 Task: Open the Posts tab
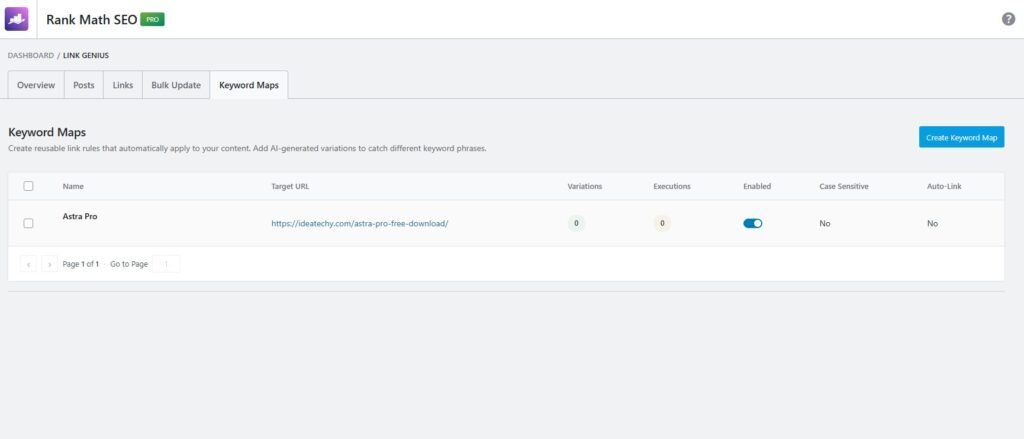click(84, 86)
